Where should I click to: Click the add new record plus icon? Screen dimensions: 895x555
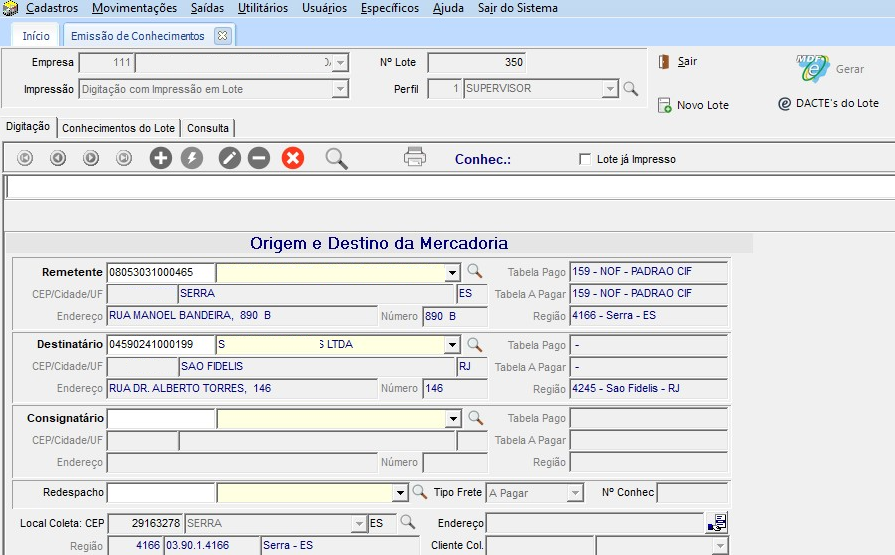(160, 158)
